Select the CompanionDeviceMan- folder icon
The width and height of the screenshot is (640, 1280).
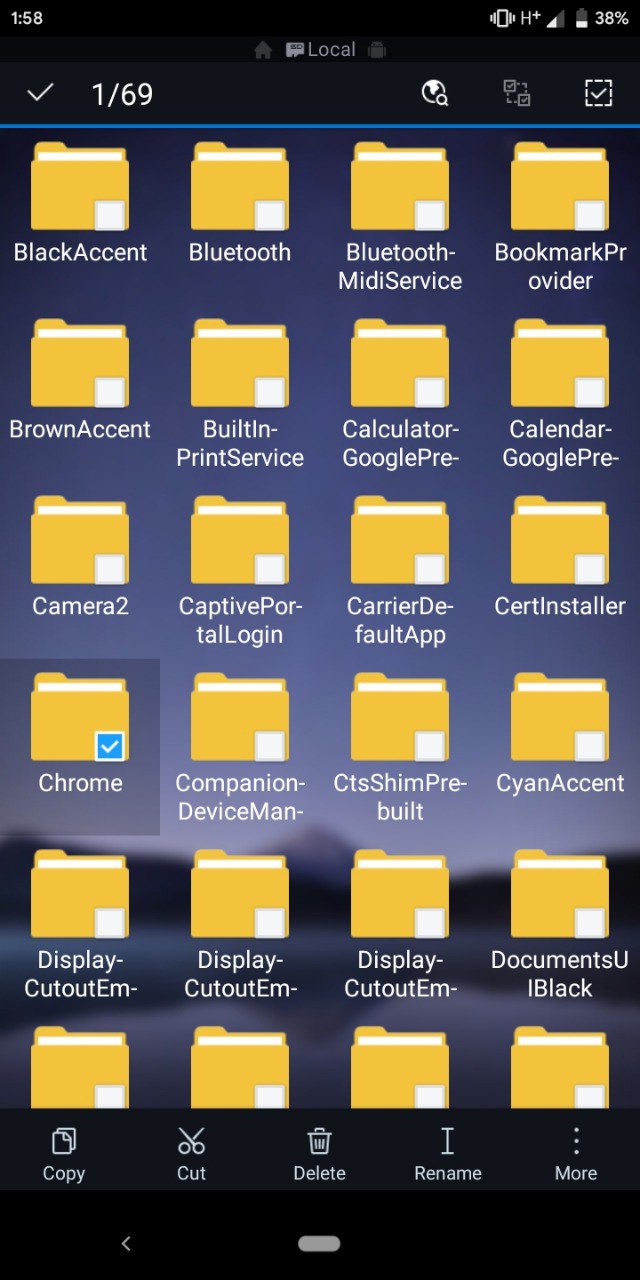pos(240,717)
